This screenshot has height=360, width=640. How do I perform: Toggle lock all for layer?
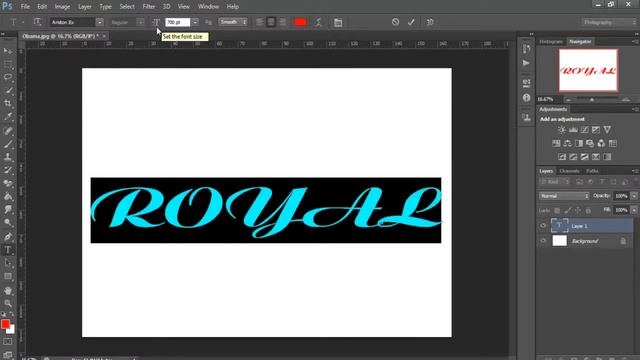(588, 210)
